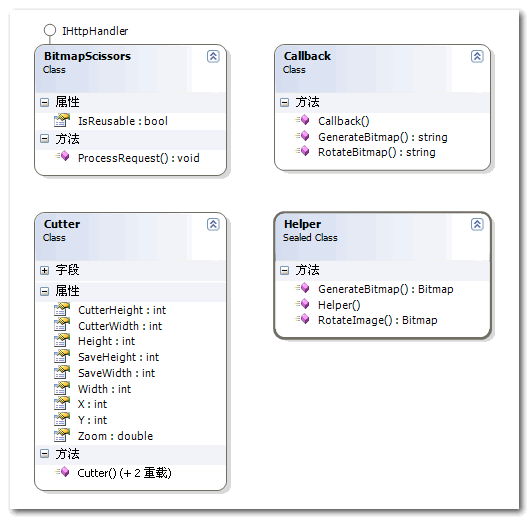Click the GenerateBitmap string method icon

click(302, 136)
